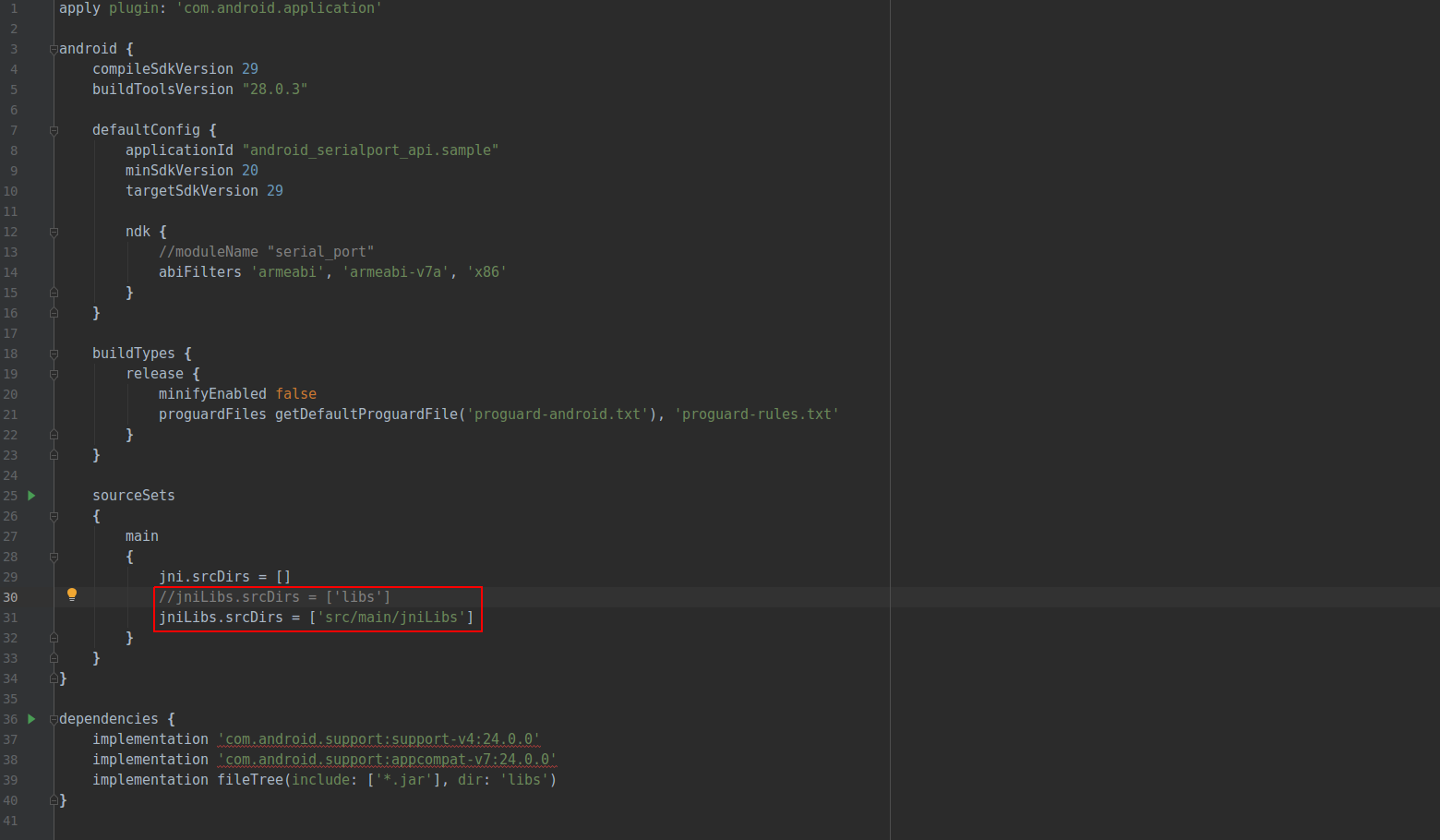1440x840 pixels.
Task: Click the run arrow beside sourceSets line
Action: 31,496
